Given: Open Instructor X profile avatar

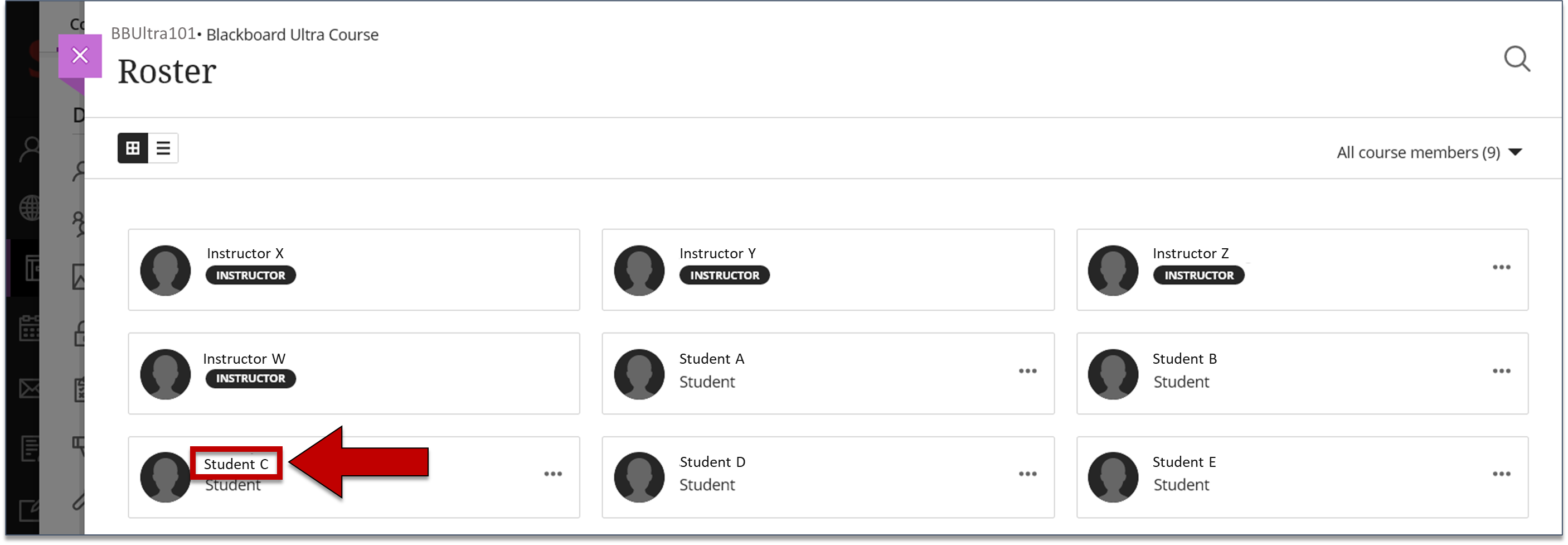Looking at the screenshot, I should pos(166,271).
